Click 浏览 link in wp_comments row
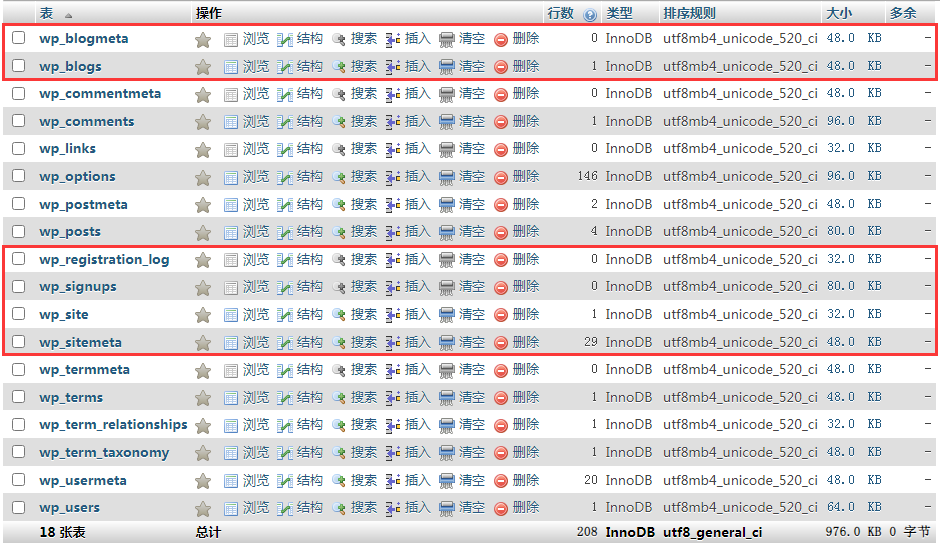The image size is (940, 545). click(x=256, y=121)
